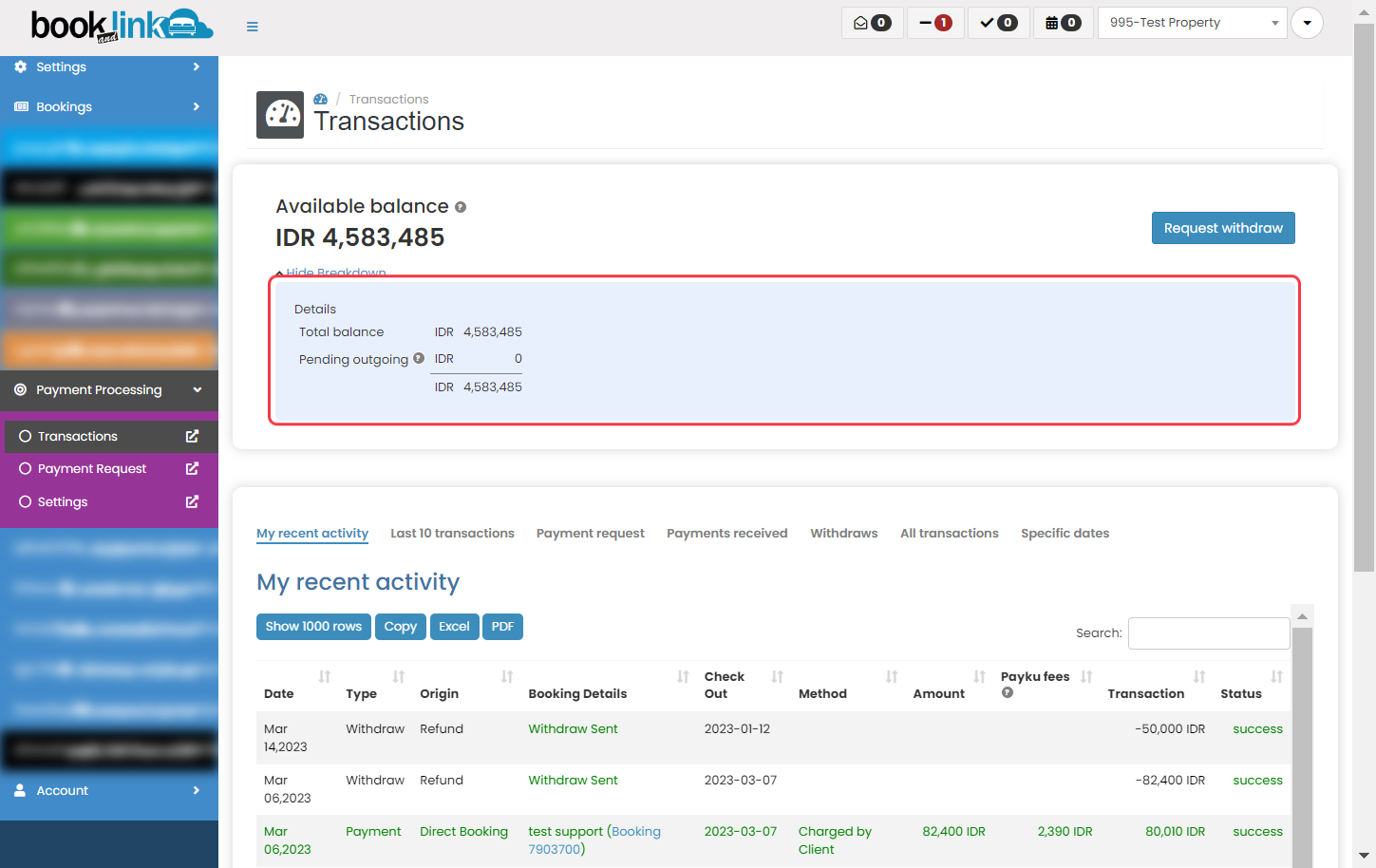This screenshot has width=1376, height=868.
Task: Click the Transactions breadcrumb text
Action: click(x=388, y=100)
